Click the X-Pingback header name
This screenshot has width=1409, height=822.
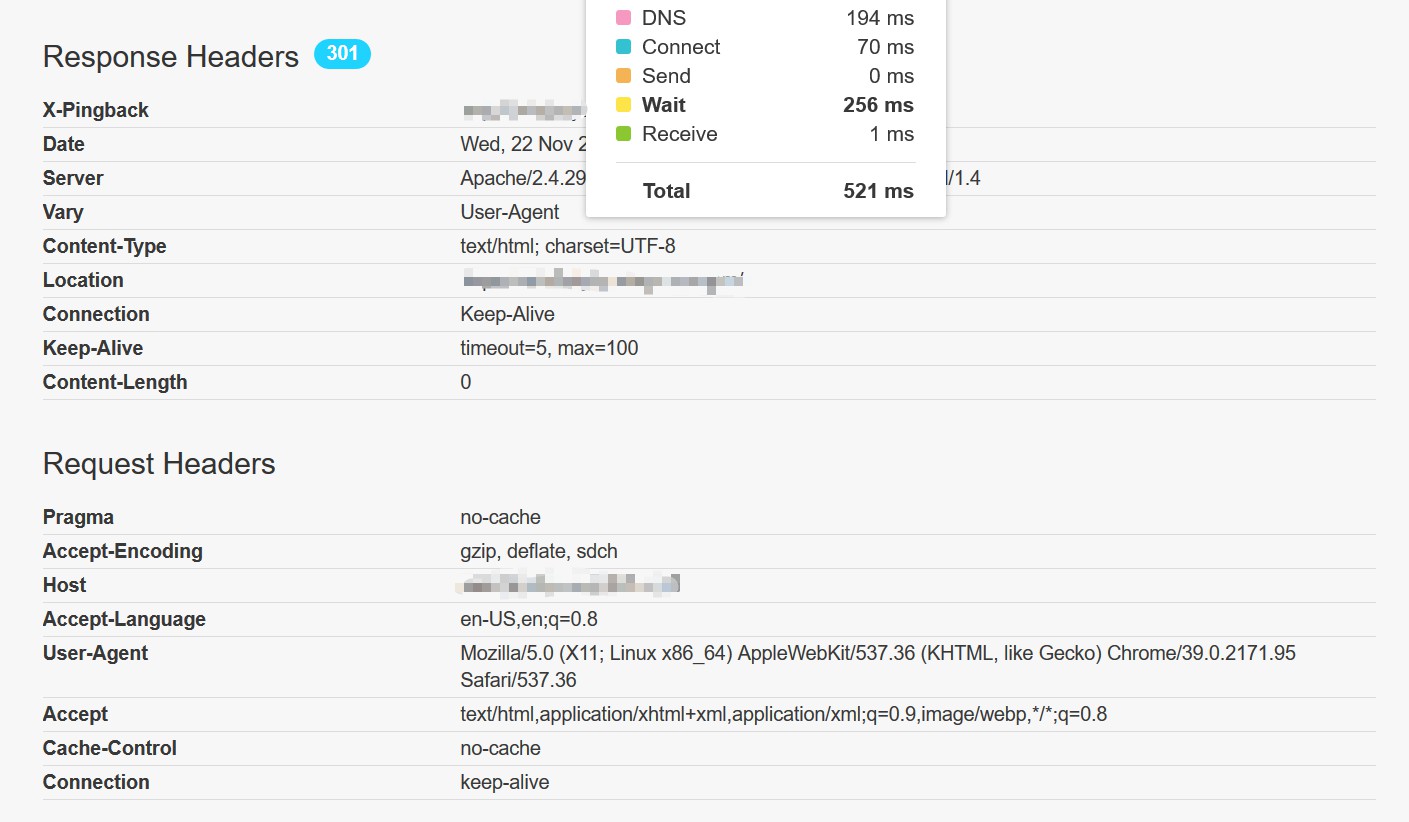[x=96, y=110]
